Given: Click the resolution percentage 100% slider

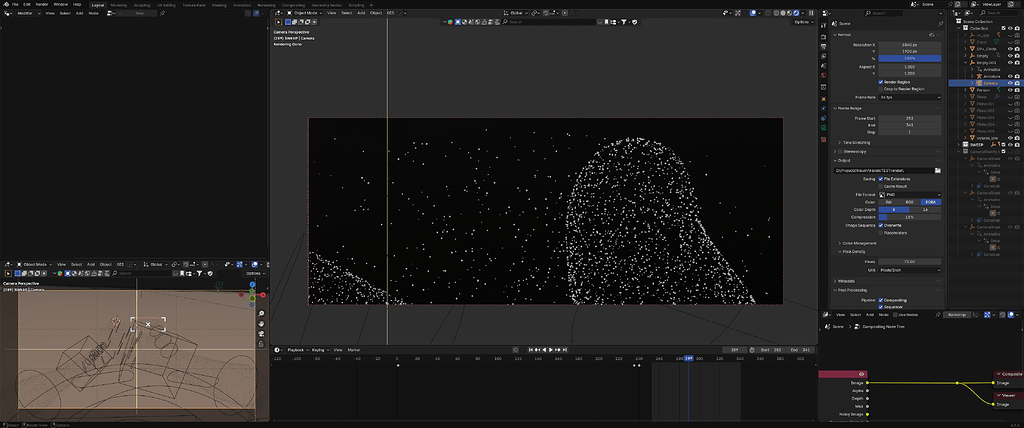Looking at the screenshot, I should click(x=910, y=58).
